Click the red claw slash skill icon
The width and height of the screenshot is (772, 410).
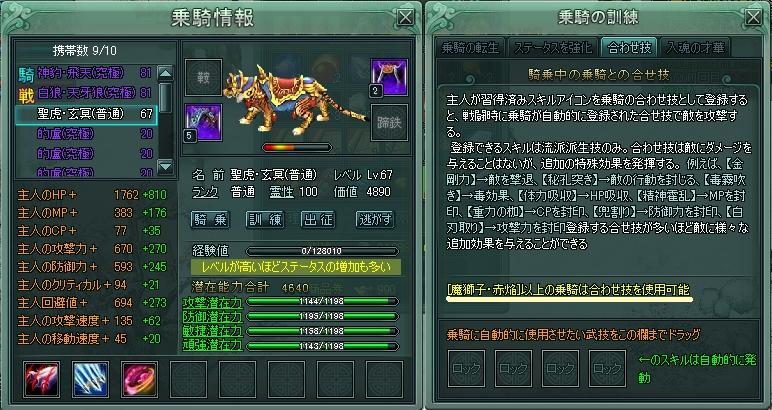[x=41, y=379]
